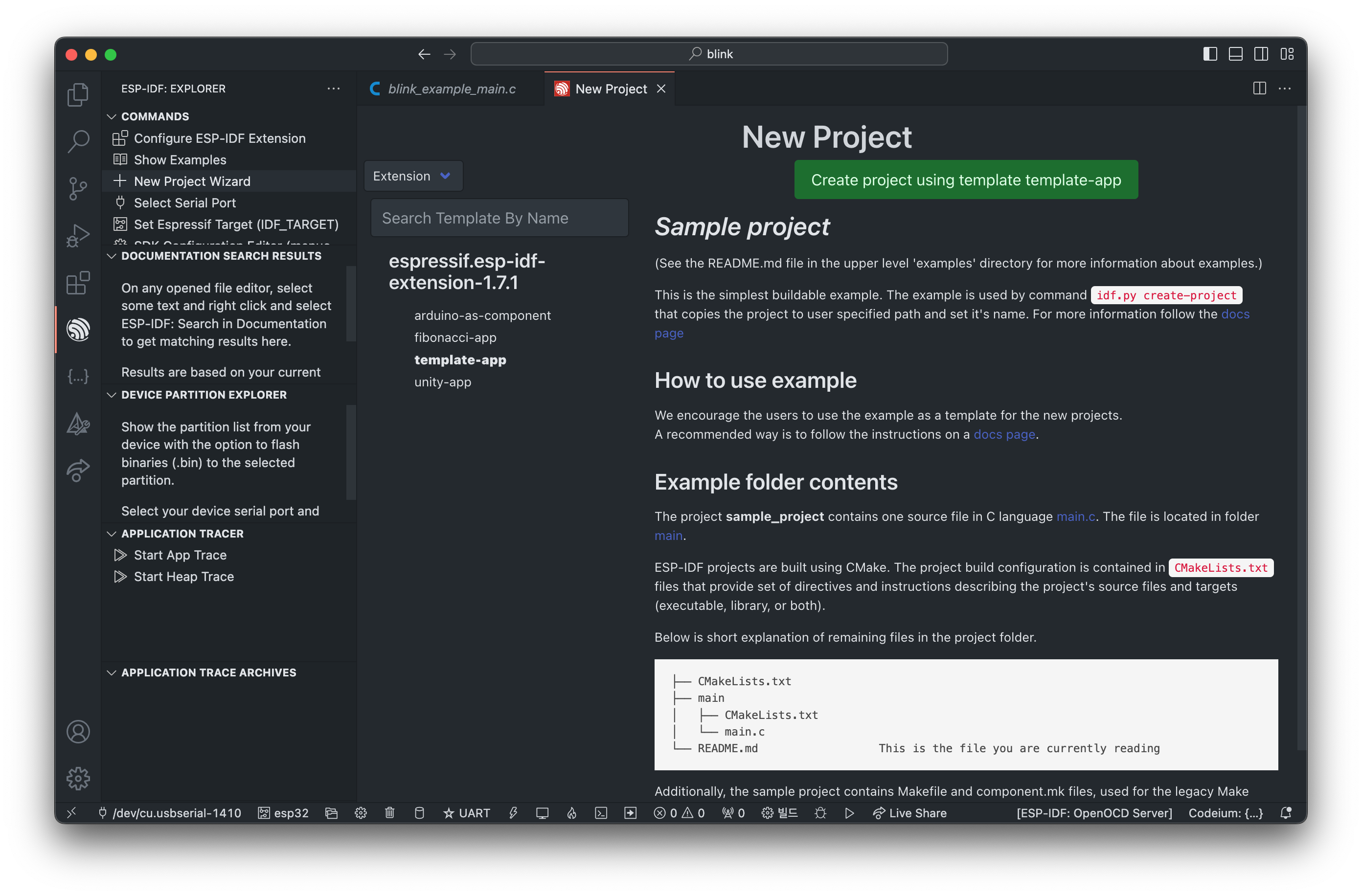Viewport: 1362px width, 896px height.
Task: Open Source Control view in activity bar
Action: 78,188
